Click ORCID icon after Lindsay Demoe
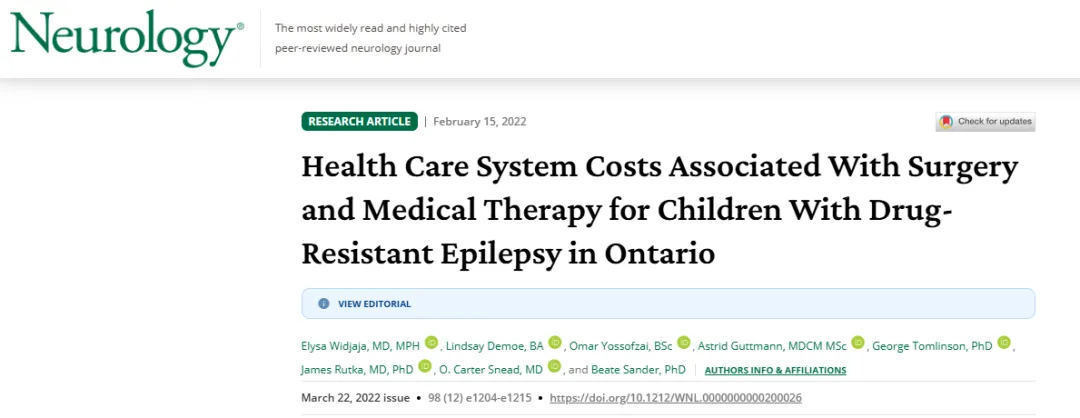Screen dimensions: 1080x418 (x=555, y=343)
